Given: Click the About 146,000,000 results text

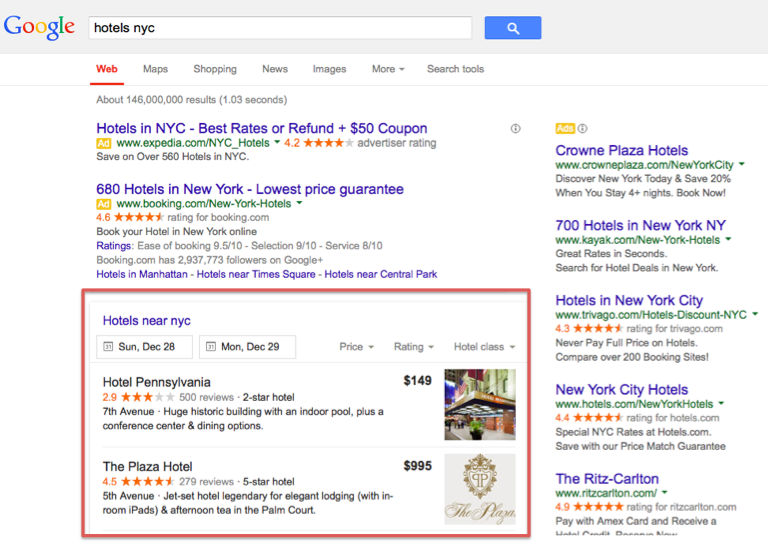Looking at the screenshot, I should (x=192, y=100).
